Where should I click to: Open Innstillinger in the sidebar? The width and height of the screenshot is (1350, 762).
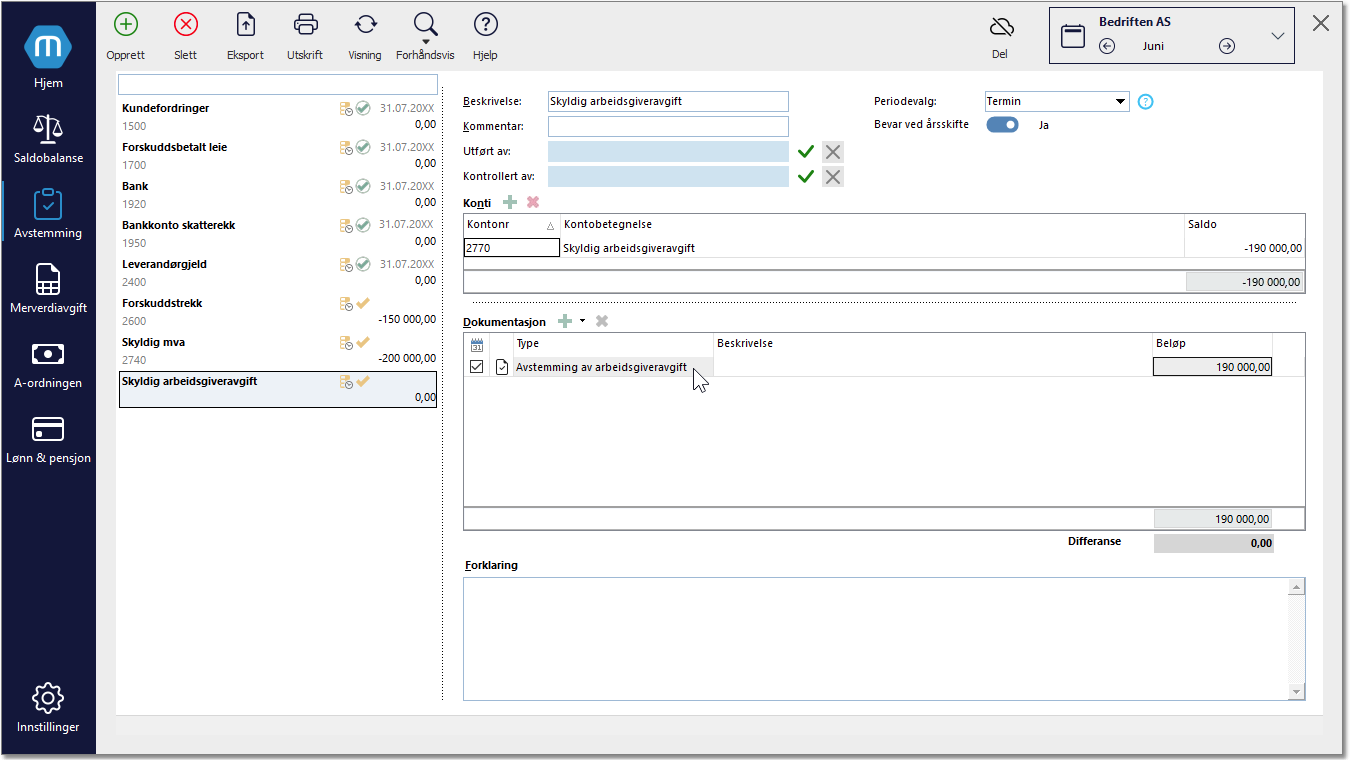(x=48, y=707)
